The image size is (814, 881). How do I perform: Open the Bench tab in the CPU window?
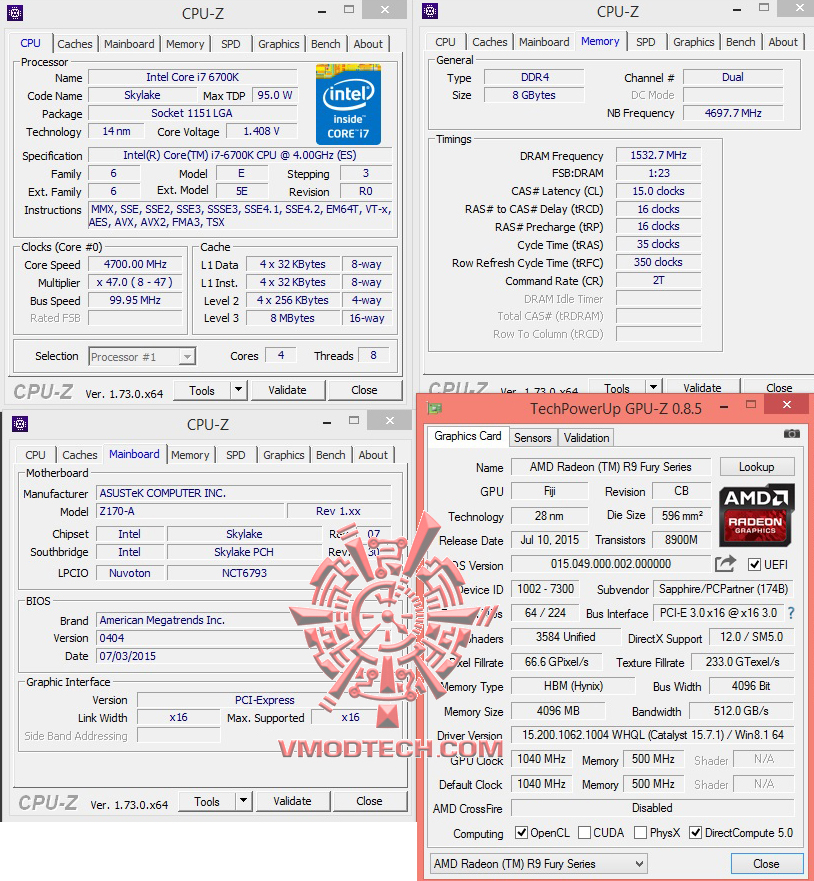pos(326,44)
